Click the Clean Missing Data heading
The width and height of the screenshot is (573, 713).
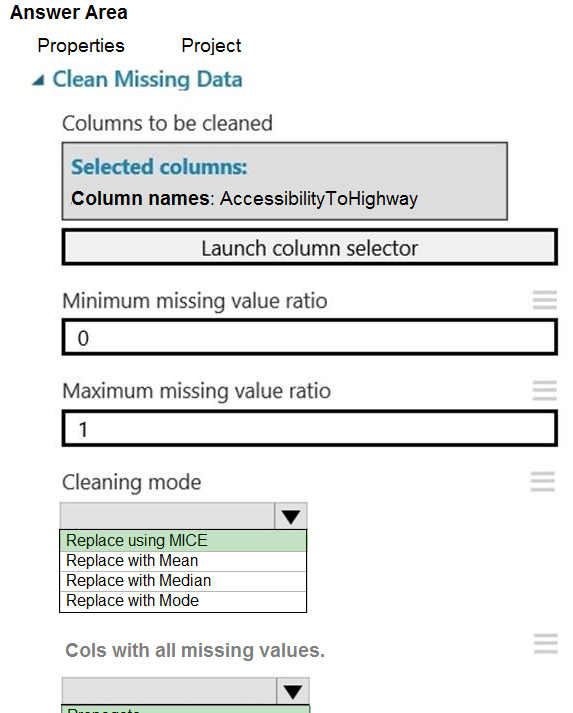(x=147, y=80)
